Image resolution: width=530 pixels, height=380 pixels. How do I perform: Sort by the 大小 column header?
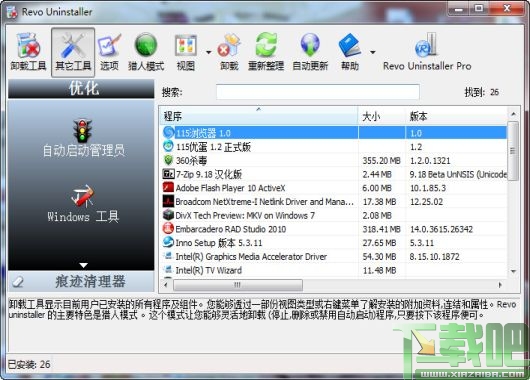[382, 117]
